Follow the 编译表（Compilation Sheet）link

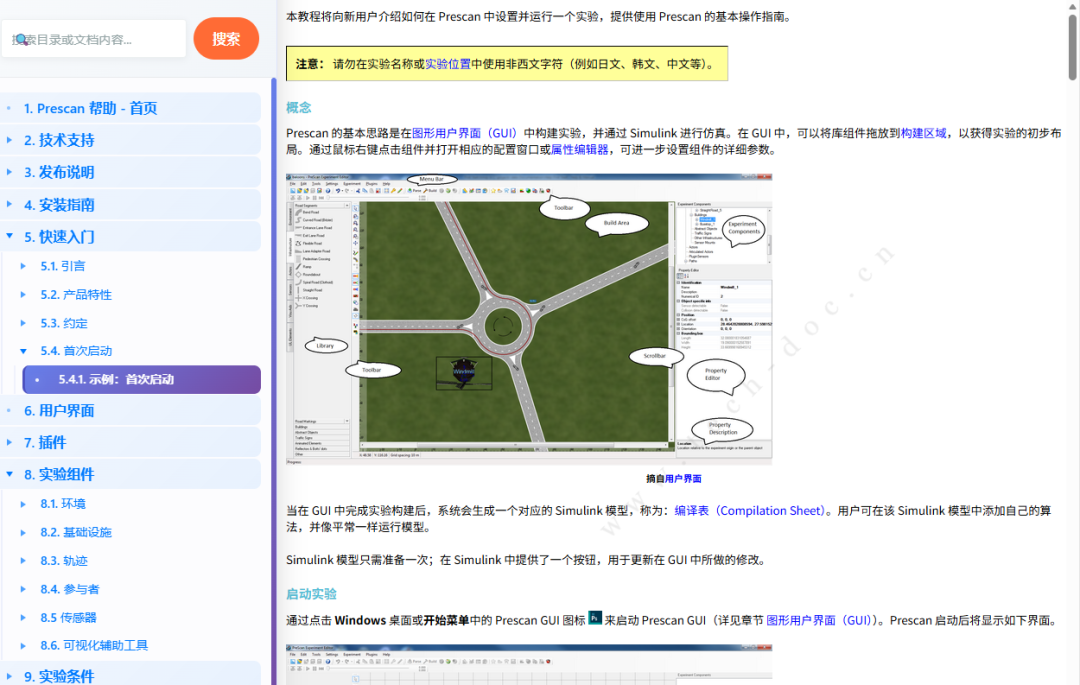(749, 511)
